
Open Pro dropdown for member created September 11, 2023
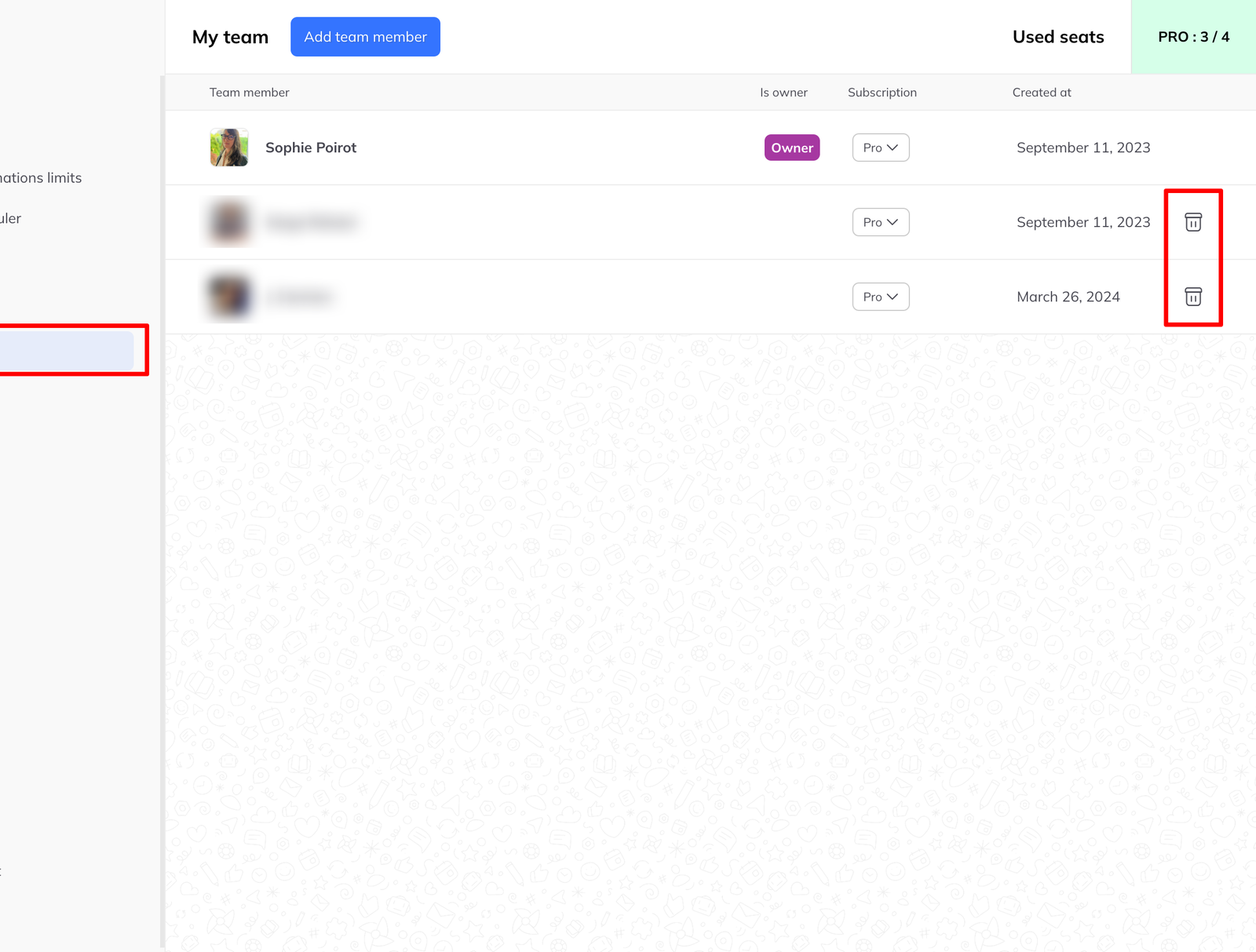881,222
